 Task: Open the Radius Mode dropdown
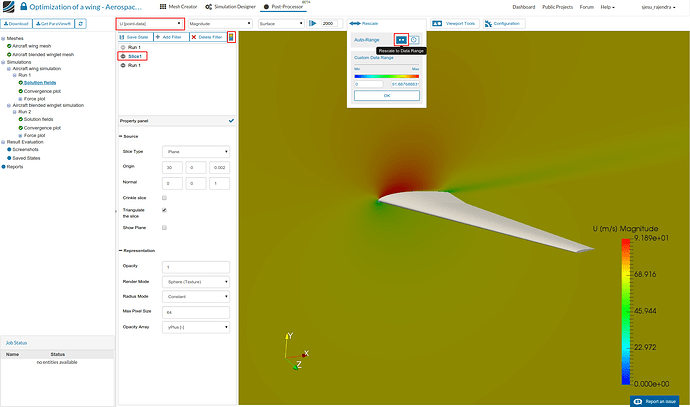point(196,297)
